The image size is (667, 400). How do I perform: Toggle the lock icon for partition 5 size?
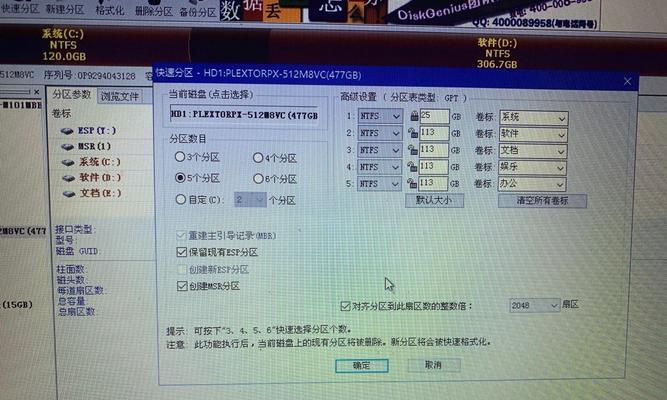pyautogui.click(x=411, y=183)
